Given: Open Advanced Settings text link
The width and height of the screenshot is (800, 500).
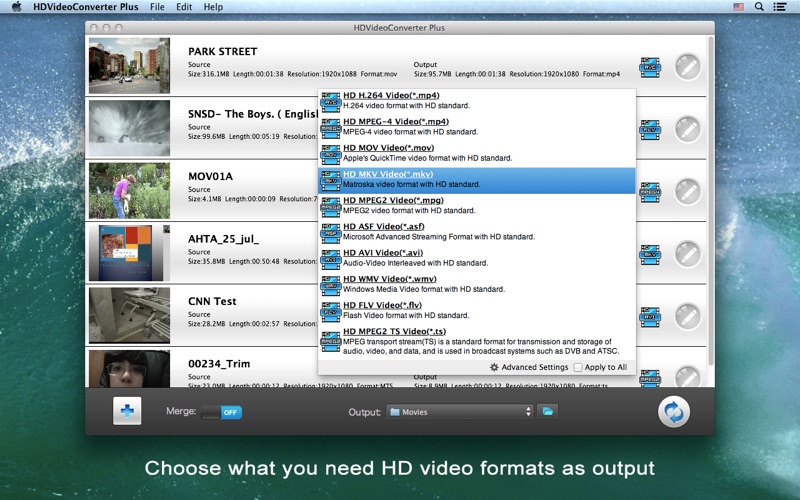Looking at the screenshot, I should click(x=534, y=367).
